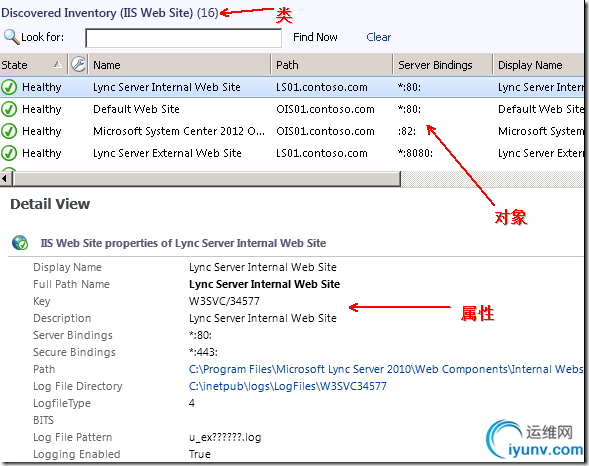Click the maintenance mode wrench column icon
This screenshot has height=466, width=589.
click(79, 64)
